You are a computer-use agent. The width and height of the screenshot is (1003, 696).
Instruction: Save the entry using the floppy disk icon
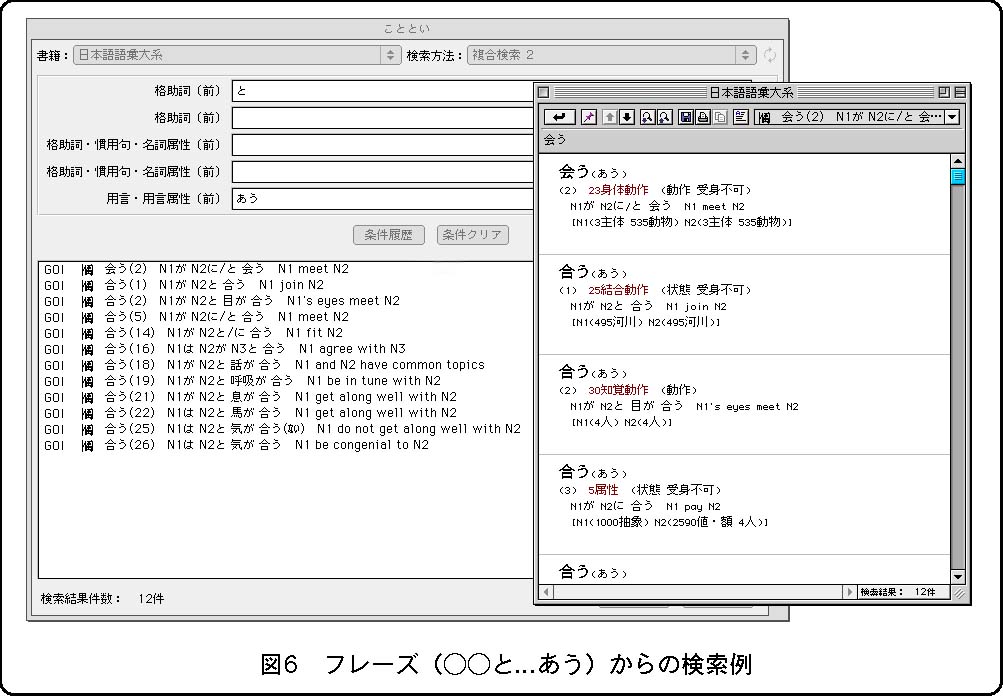coord(686,117)
